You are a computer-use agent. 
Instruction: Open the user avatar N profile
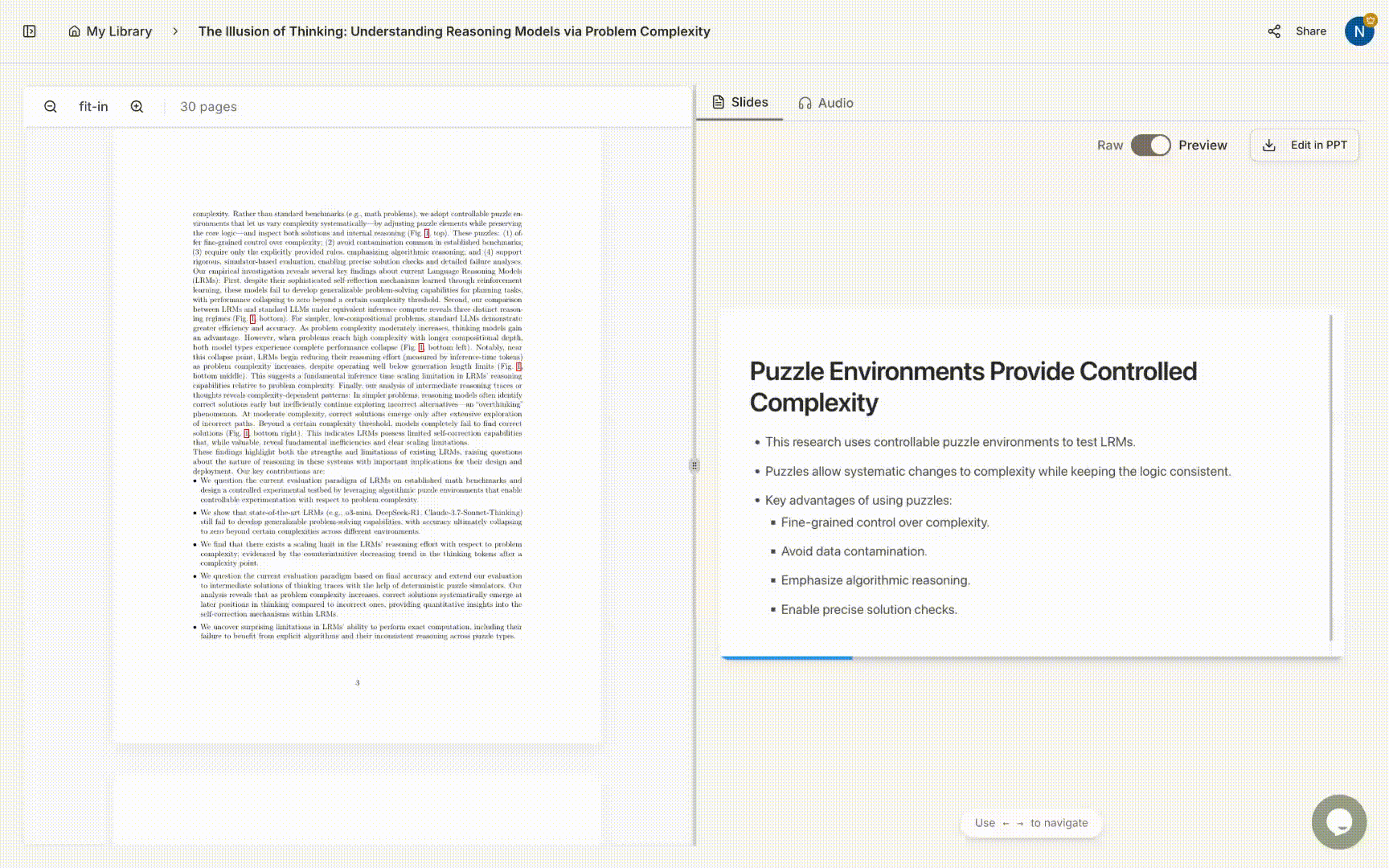coord(1358,31)
